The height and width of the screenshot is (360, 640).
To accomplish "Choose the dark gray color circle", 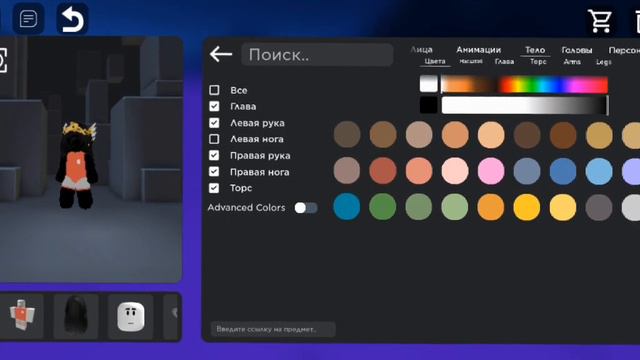I will [599, 207].
